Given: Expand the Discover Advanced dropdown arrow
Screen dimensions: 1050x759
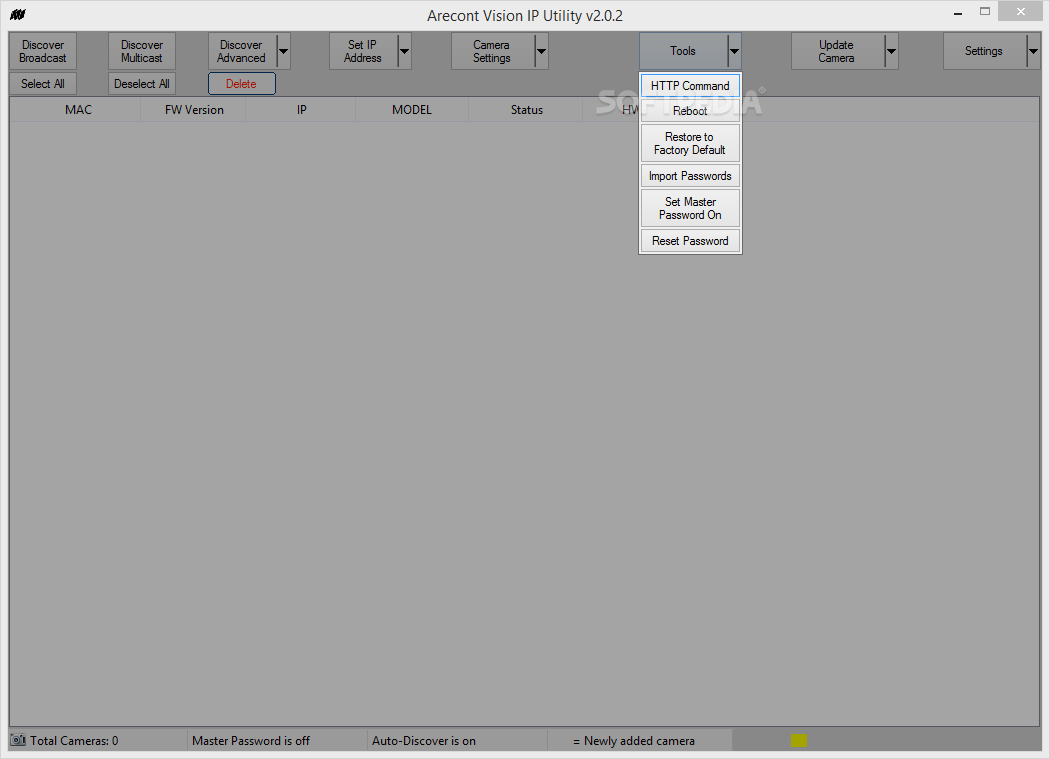Looking at the screenshot, I should [283, 51].
